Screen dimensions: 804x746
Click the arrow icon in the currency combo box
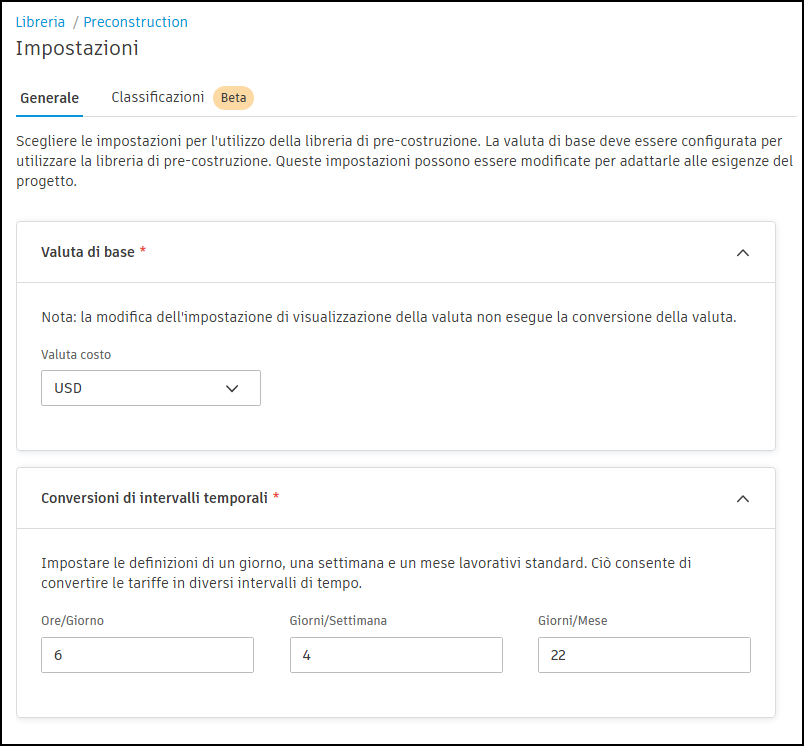(x=233, y=388)
